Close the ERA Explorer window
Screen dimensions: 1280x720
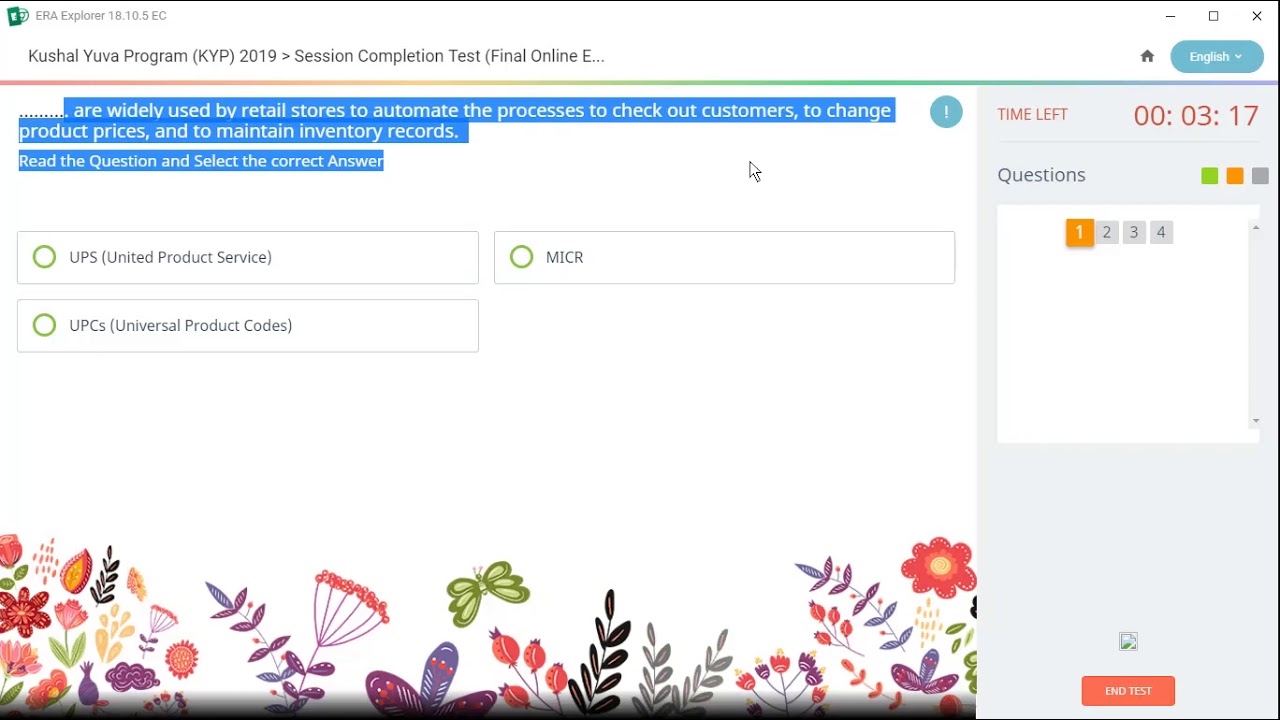pyautogui.click(x=1257, y=16)
